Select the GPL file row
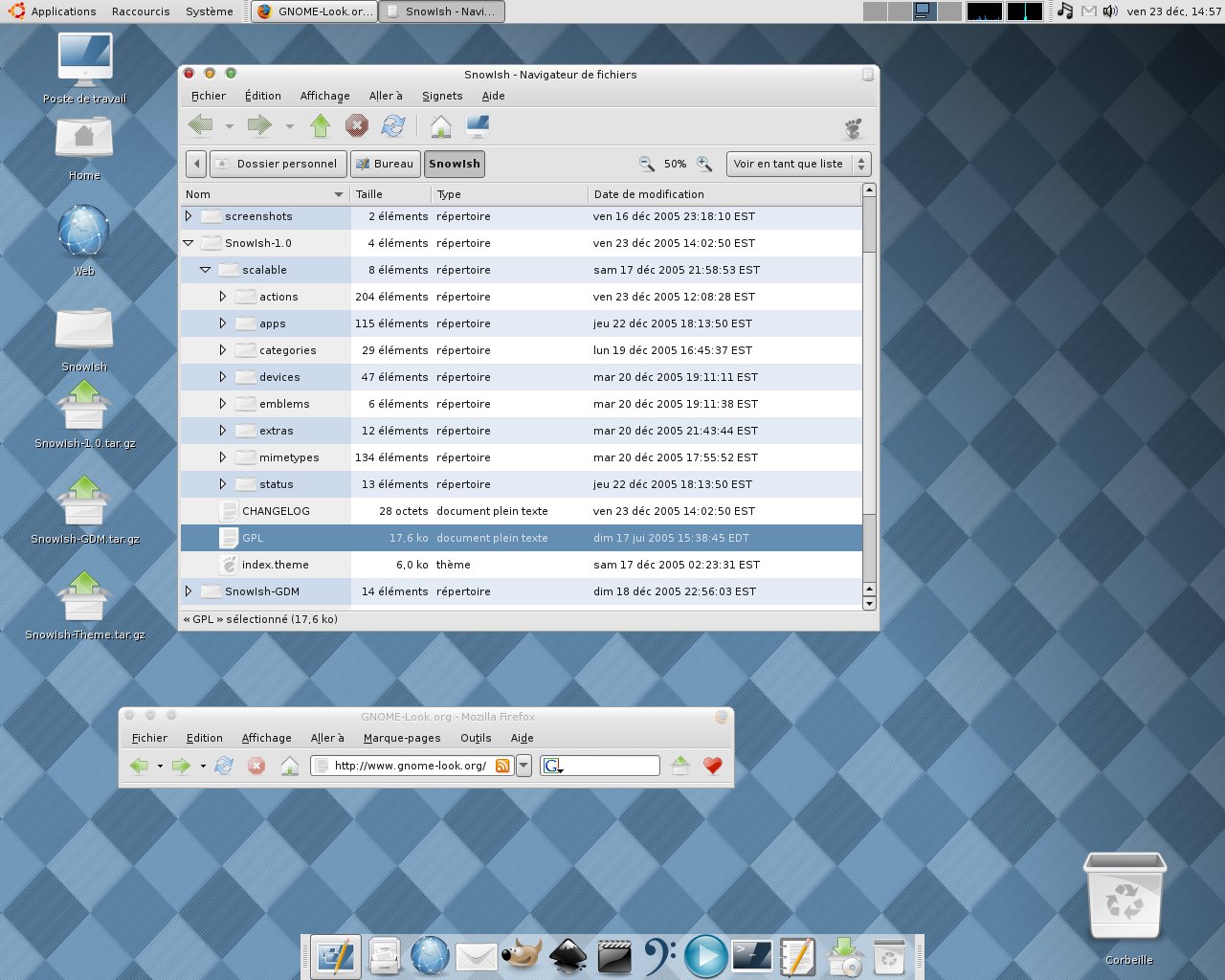The width and height of the screenshot is (1225, 980). point(522,538)
